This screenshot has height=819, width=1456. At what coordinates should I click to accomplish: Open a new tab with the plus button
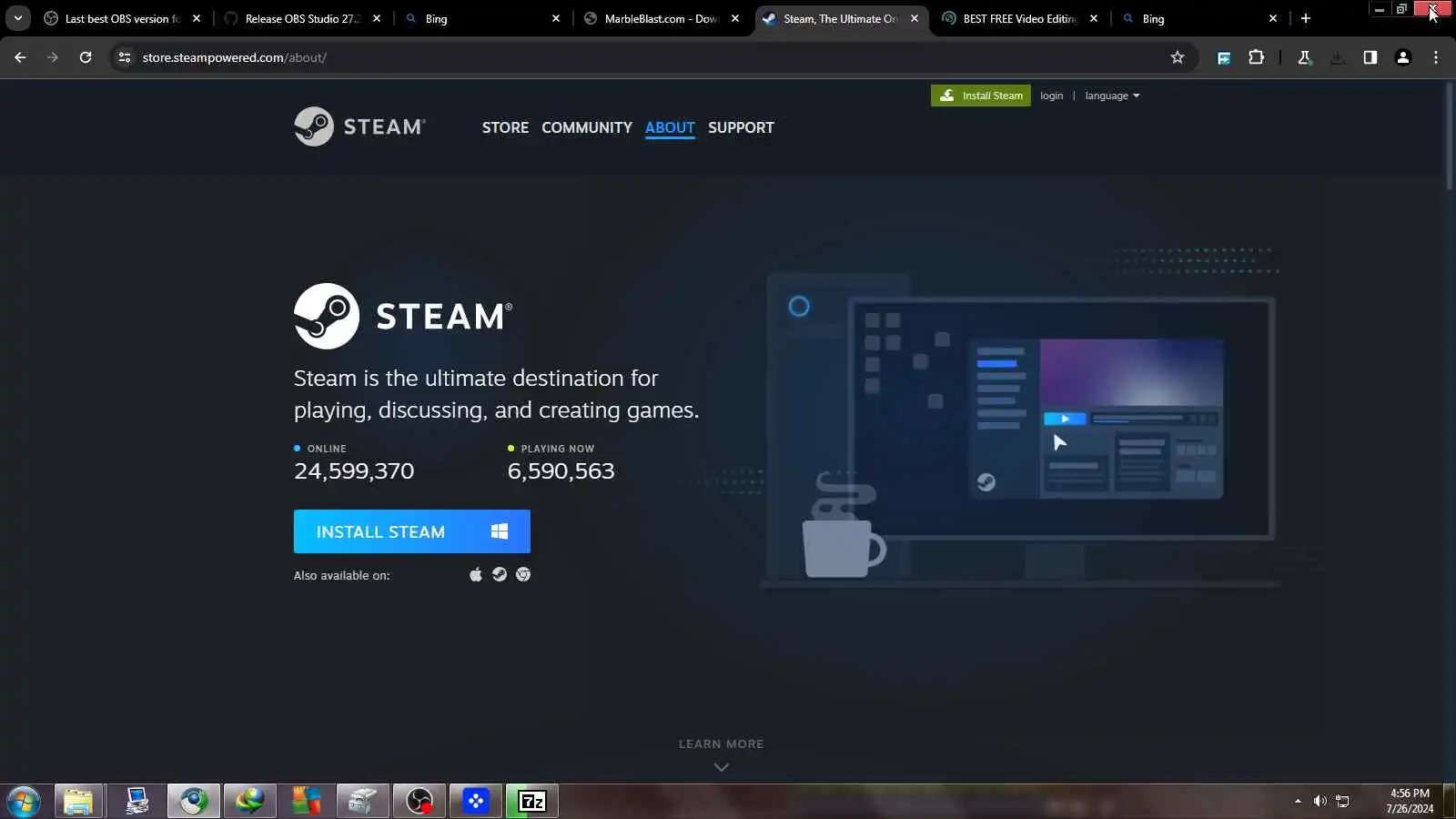point(1306,18)
